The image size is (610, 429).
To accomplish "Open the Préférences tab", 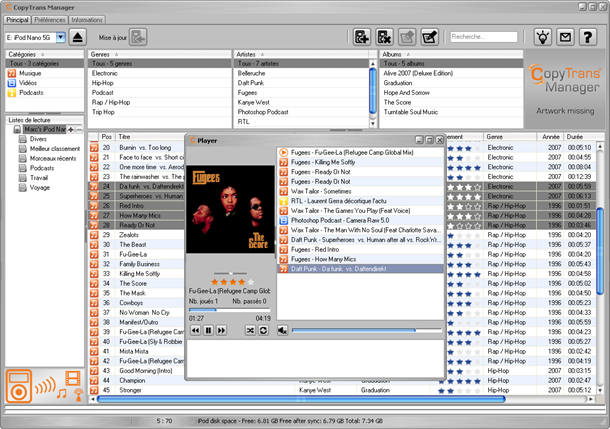I will [x=49, y=20].
